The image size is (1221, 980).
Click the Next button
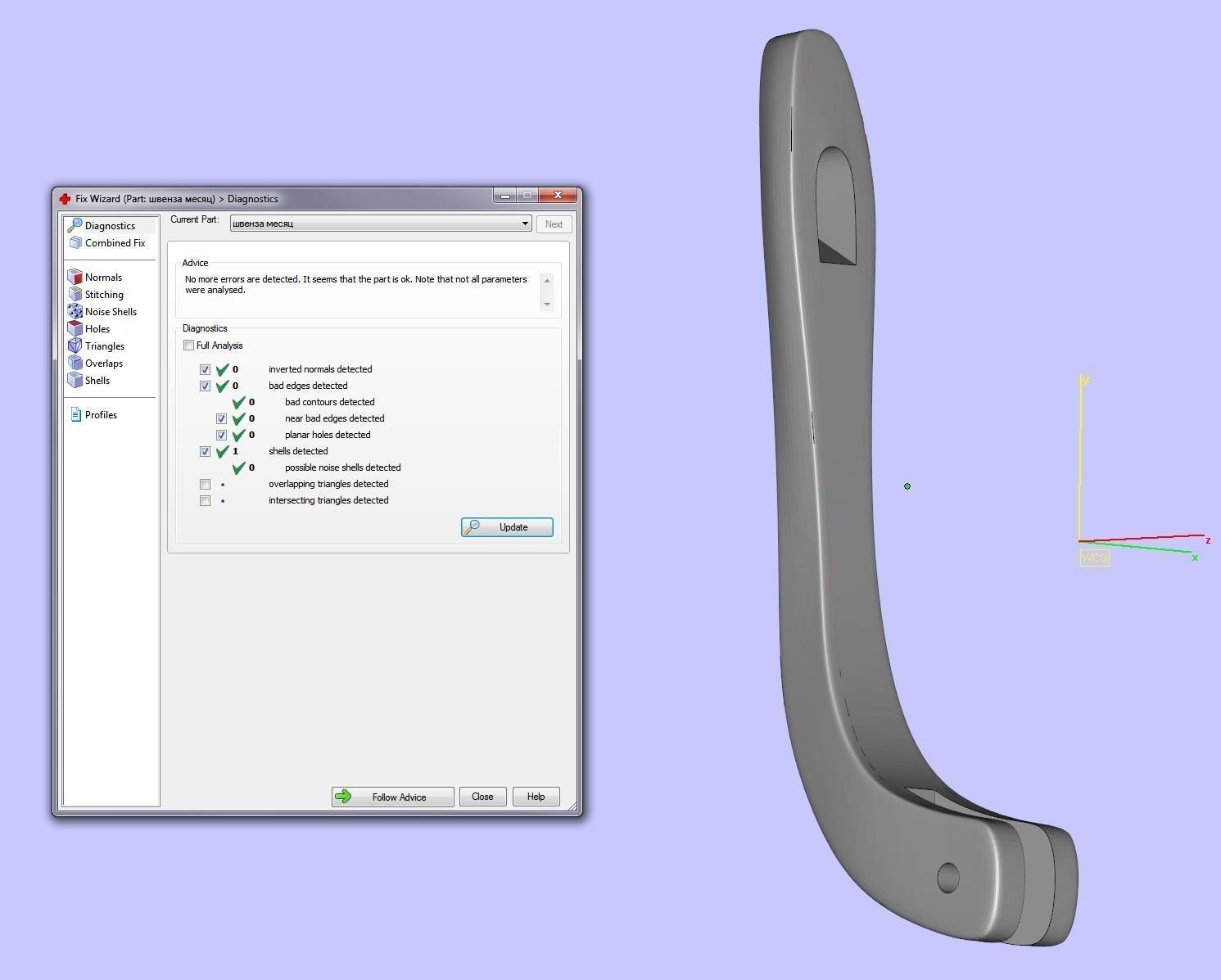click(554, 224)
